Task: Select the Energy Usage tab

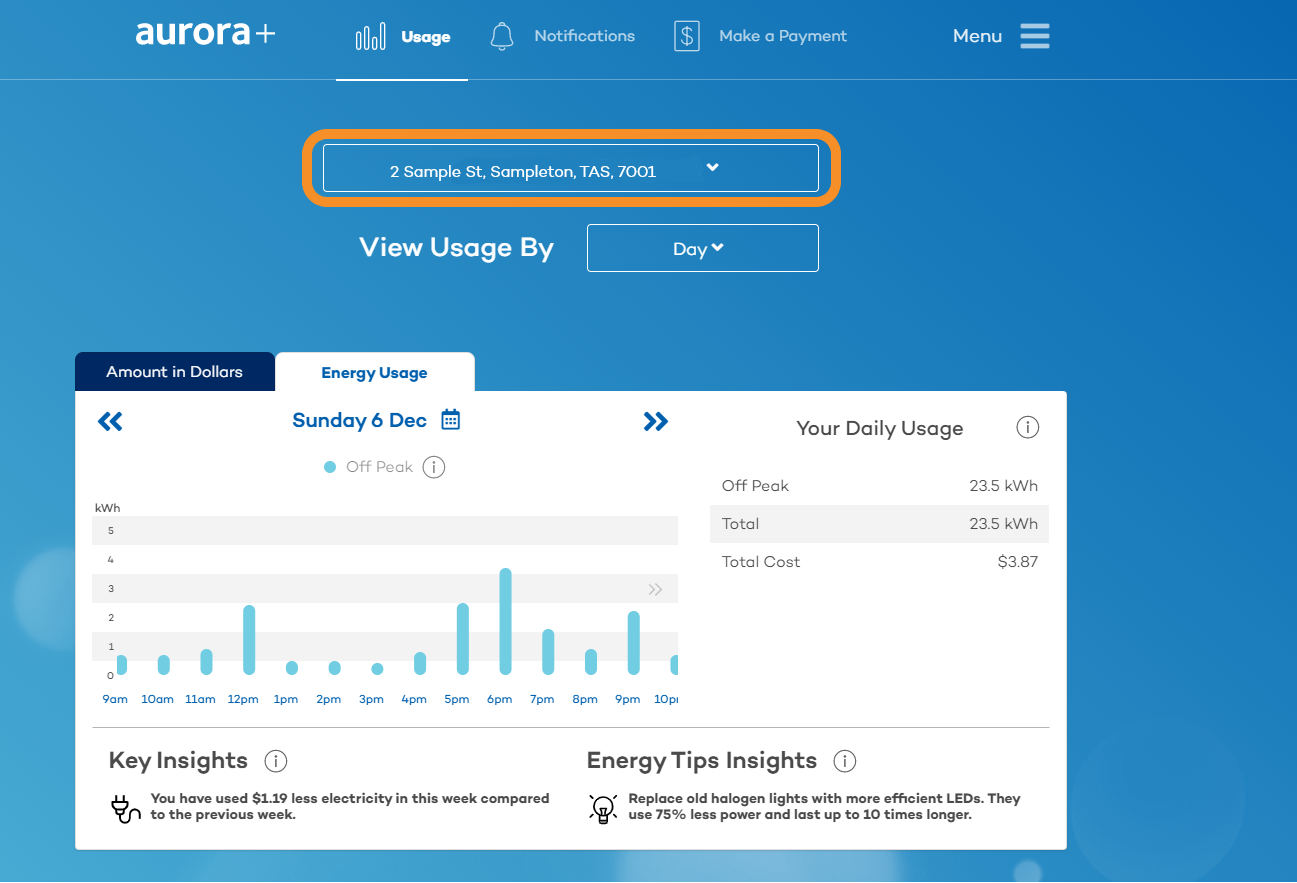Action: [x=374, y=371]
